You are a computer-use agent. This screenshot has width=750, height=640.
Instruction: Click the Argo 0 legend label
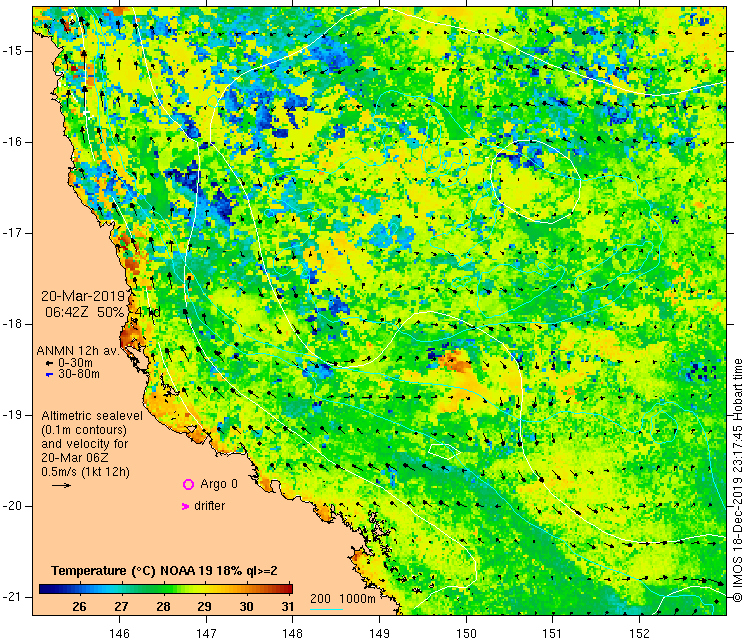(219, 484)
